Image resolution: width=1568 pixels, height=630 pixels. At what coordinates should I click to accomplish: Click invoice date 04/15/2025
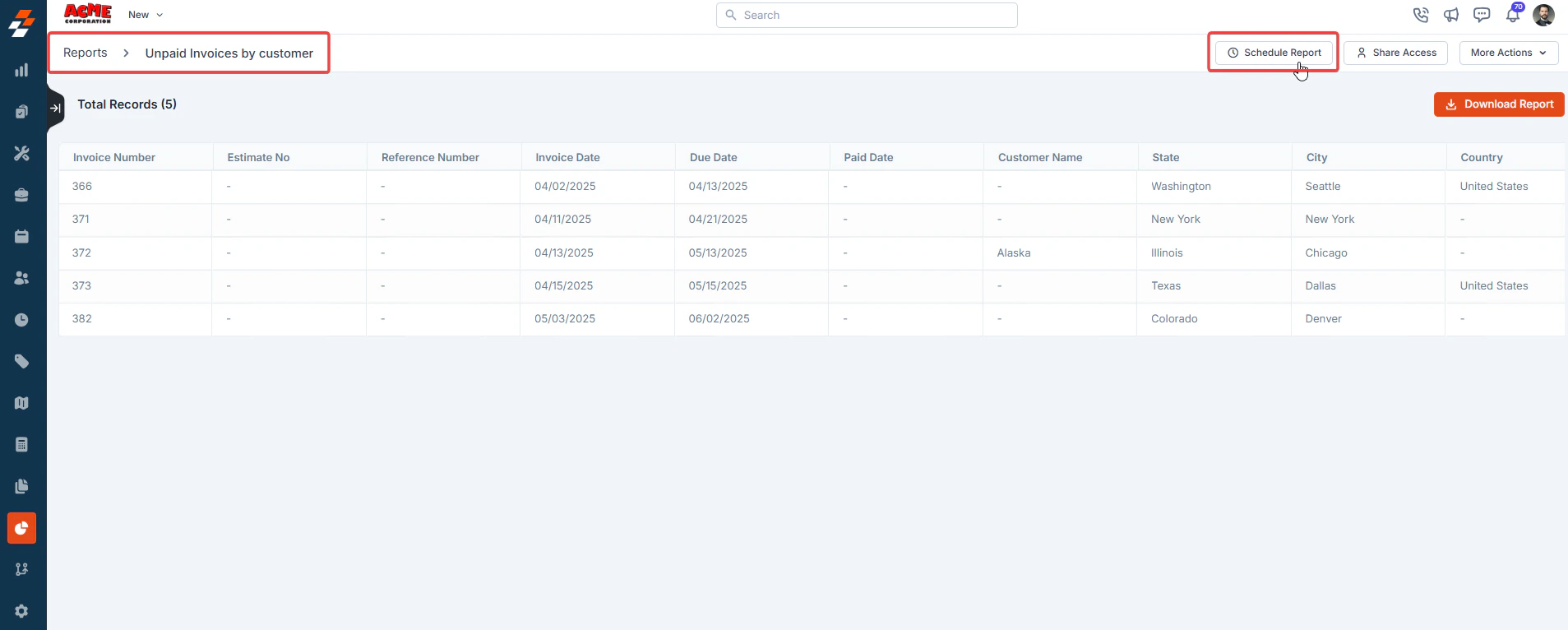click(563, 286)
